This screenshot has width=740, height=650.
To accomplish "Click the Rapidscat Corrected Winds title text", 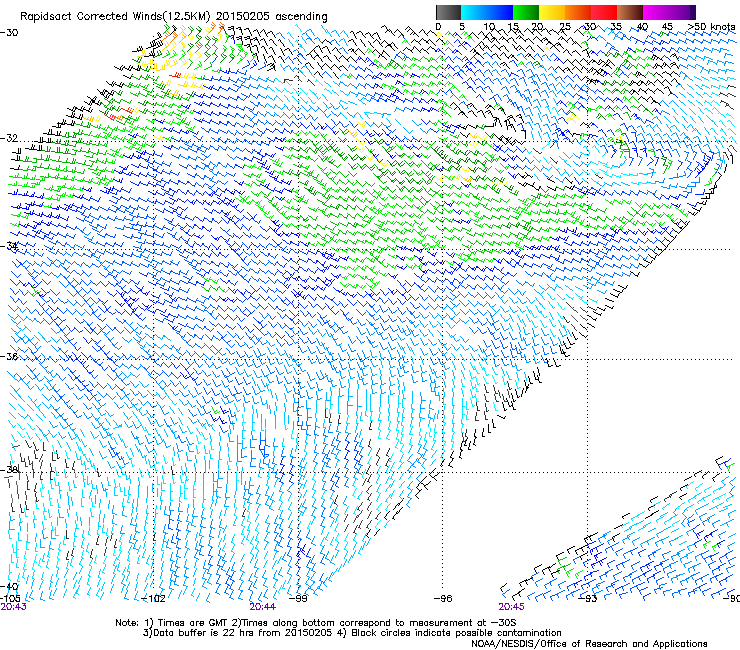I will (174, 17).
